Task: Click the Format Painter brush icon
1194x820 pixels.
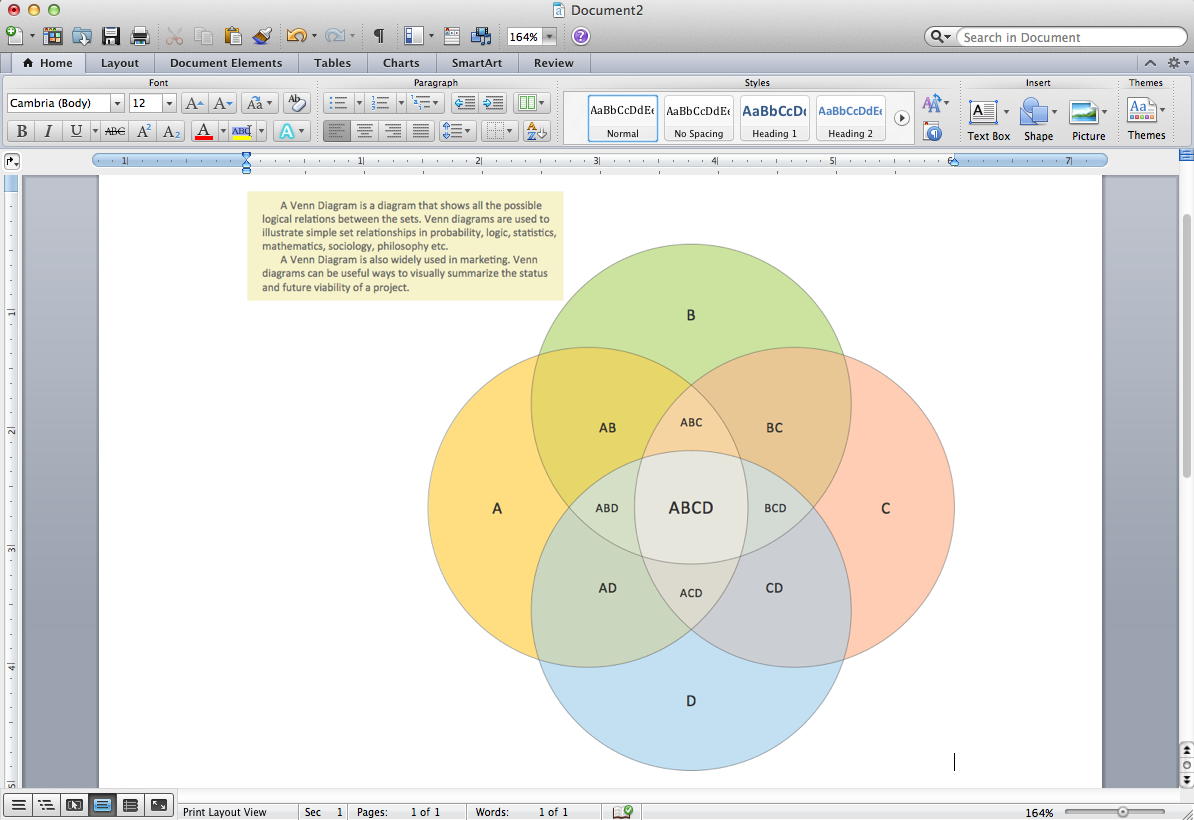Action: click(261, 35)
